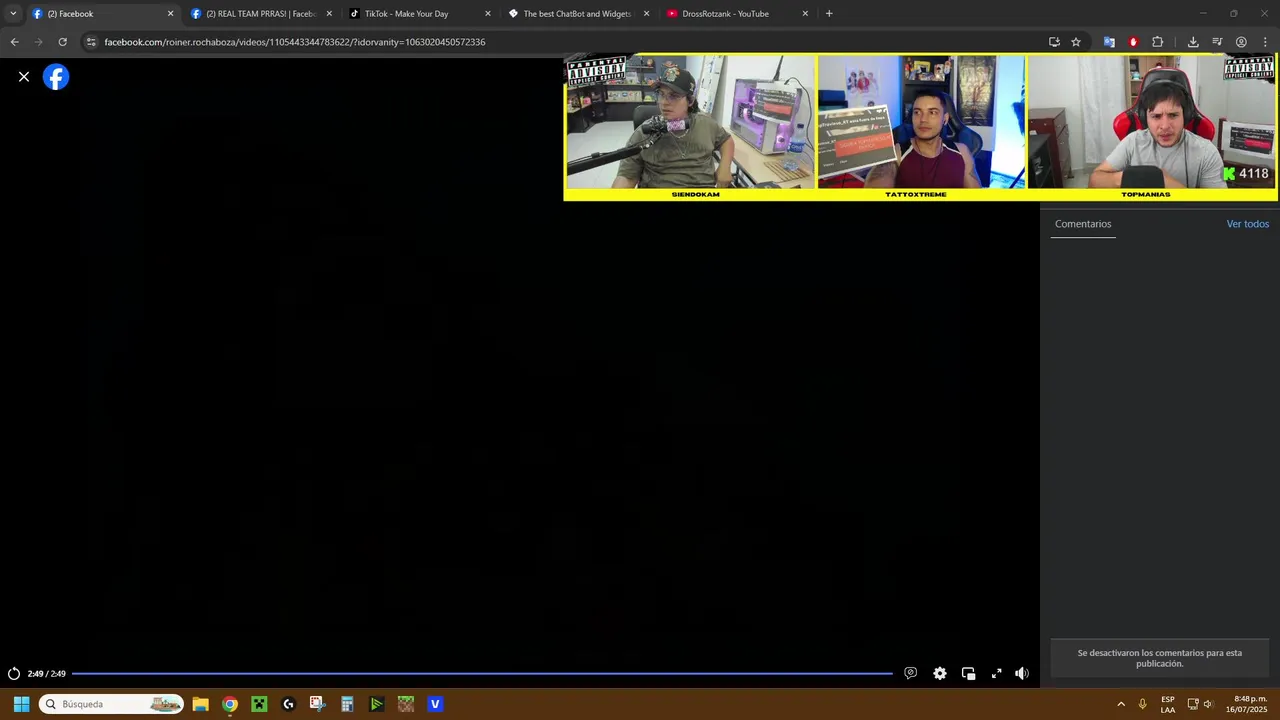Open media controls in Chrome toolbar
This screenshot has width=1280, height=720.
pos(1217,42)
